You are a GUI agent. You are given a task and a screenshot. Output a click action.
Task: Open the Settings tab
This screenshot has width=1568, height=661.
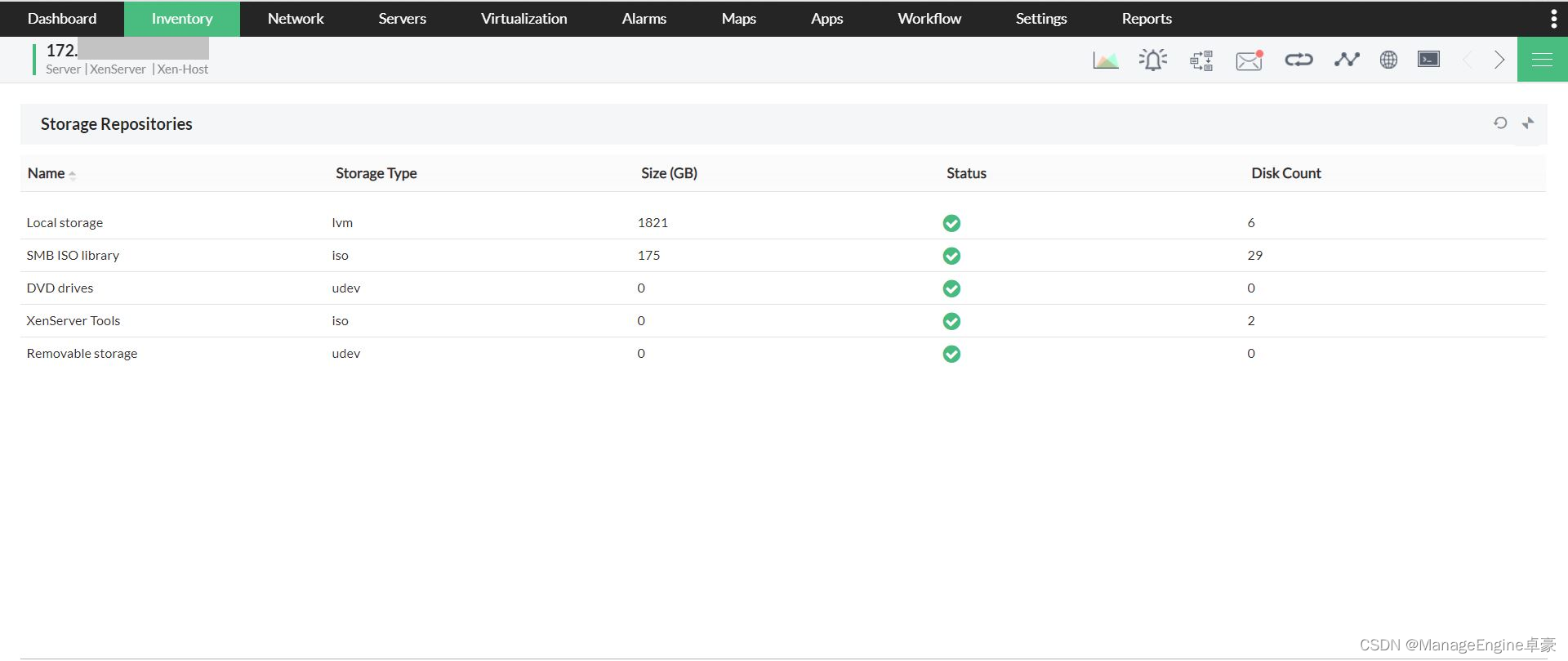point(1041,19)
